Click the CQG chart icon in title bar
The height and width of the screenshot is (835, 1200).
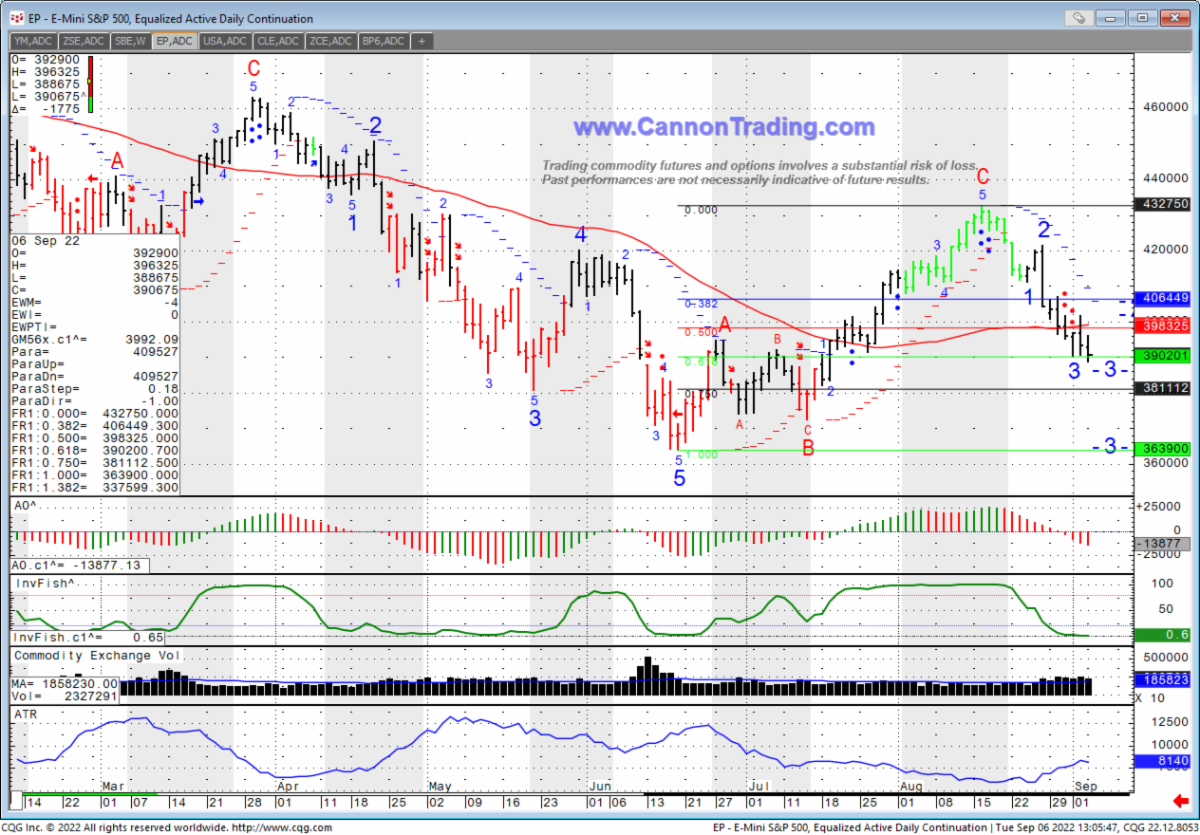tap(17, 18)
